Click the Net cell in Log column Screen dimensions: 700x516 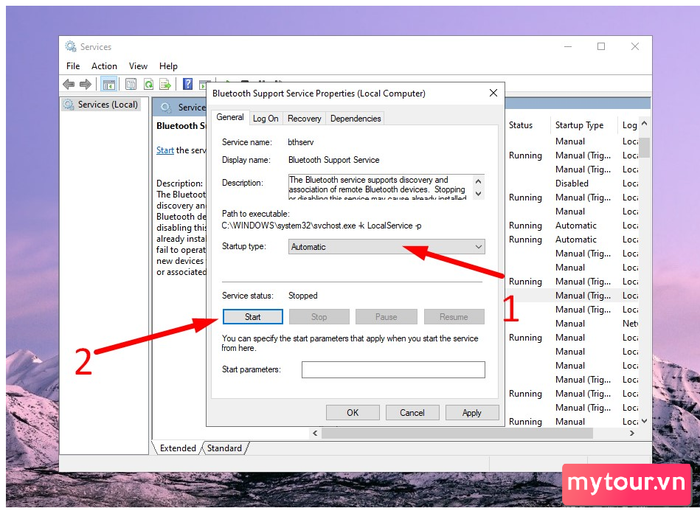tap(630, 324)
